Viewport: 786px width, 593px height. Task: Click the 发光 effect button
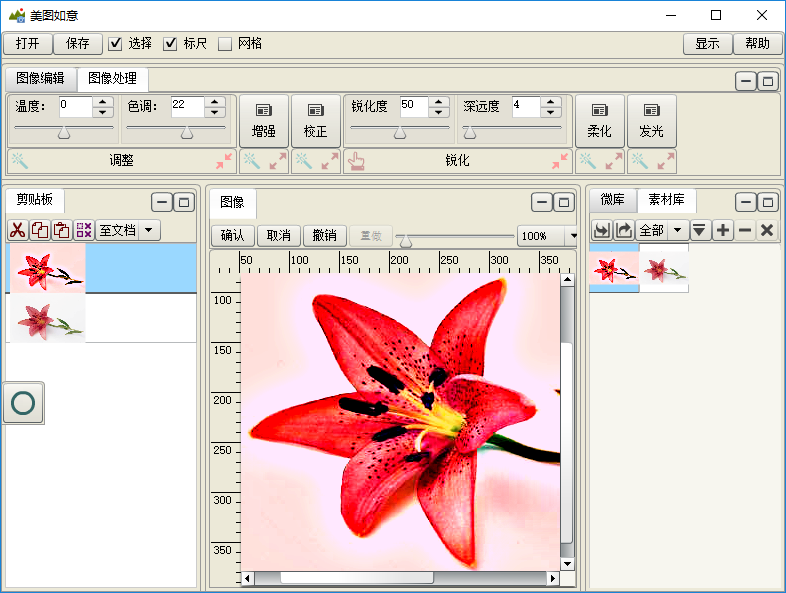click(652, 121)
